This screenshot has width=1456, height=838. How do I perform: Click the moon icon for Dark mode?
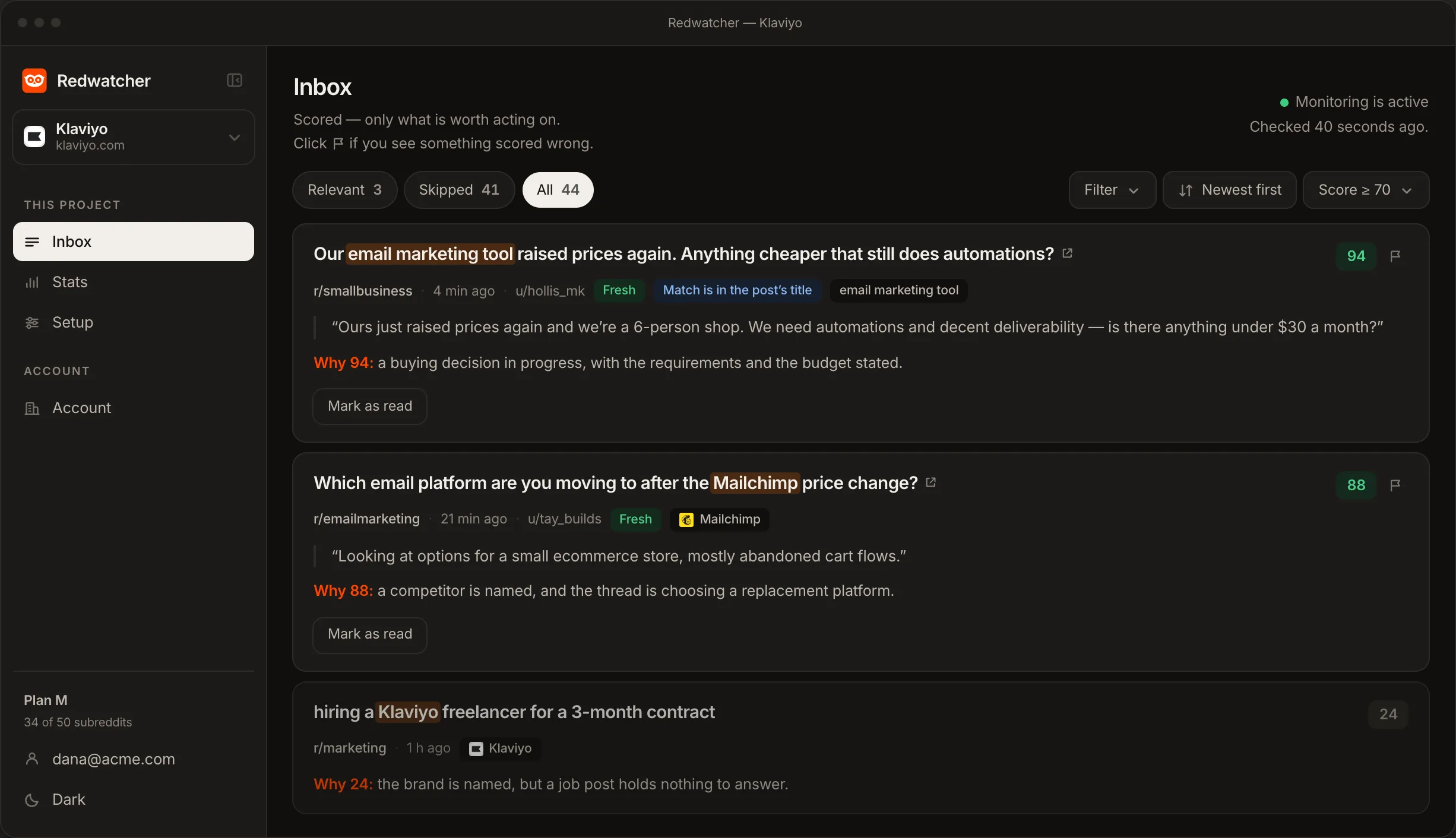click(x=32, y=800)
